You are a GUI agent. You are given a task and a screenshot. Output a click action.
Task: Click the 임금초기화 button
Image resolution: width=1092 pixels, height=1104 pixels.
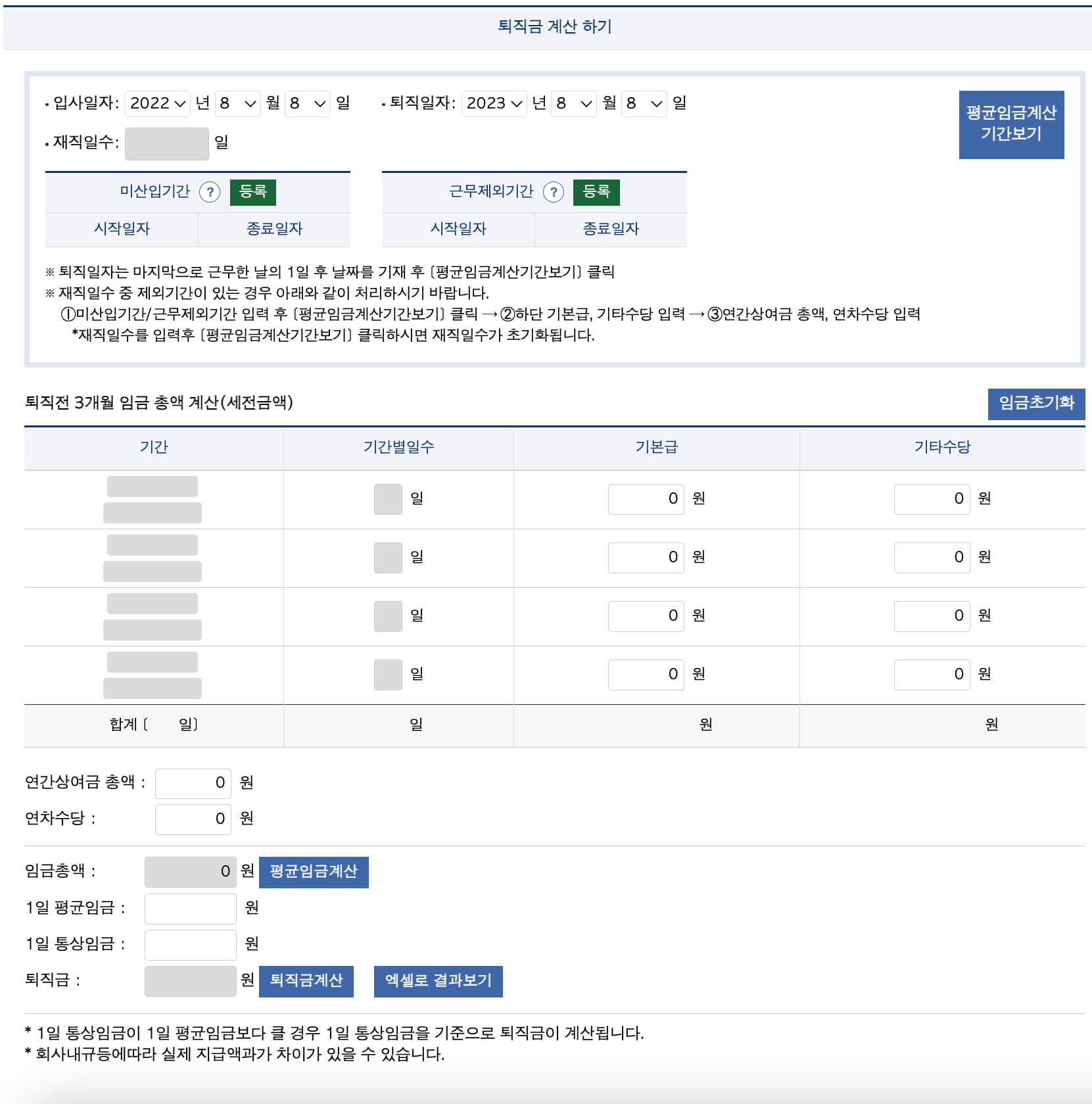point(1037,404)
